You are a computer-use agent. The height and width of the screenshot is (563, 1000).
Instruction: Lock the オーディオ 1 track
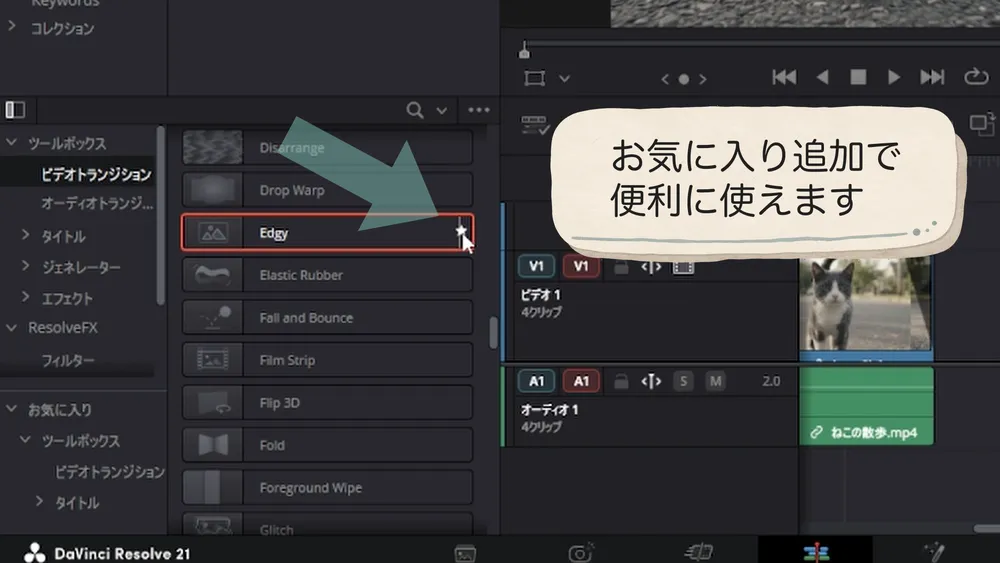click(621, 381)
